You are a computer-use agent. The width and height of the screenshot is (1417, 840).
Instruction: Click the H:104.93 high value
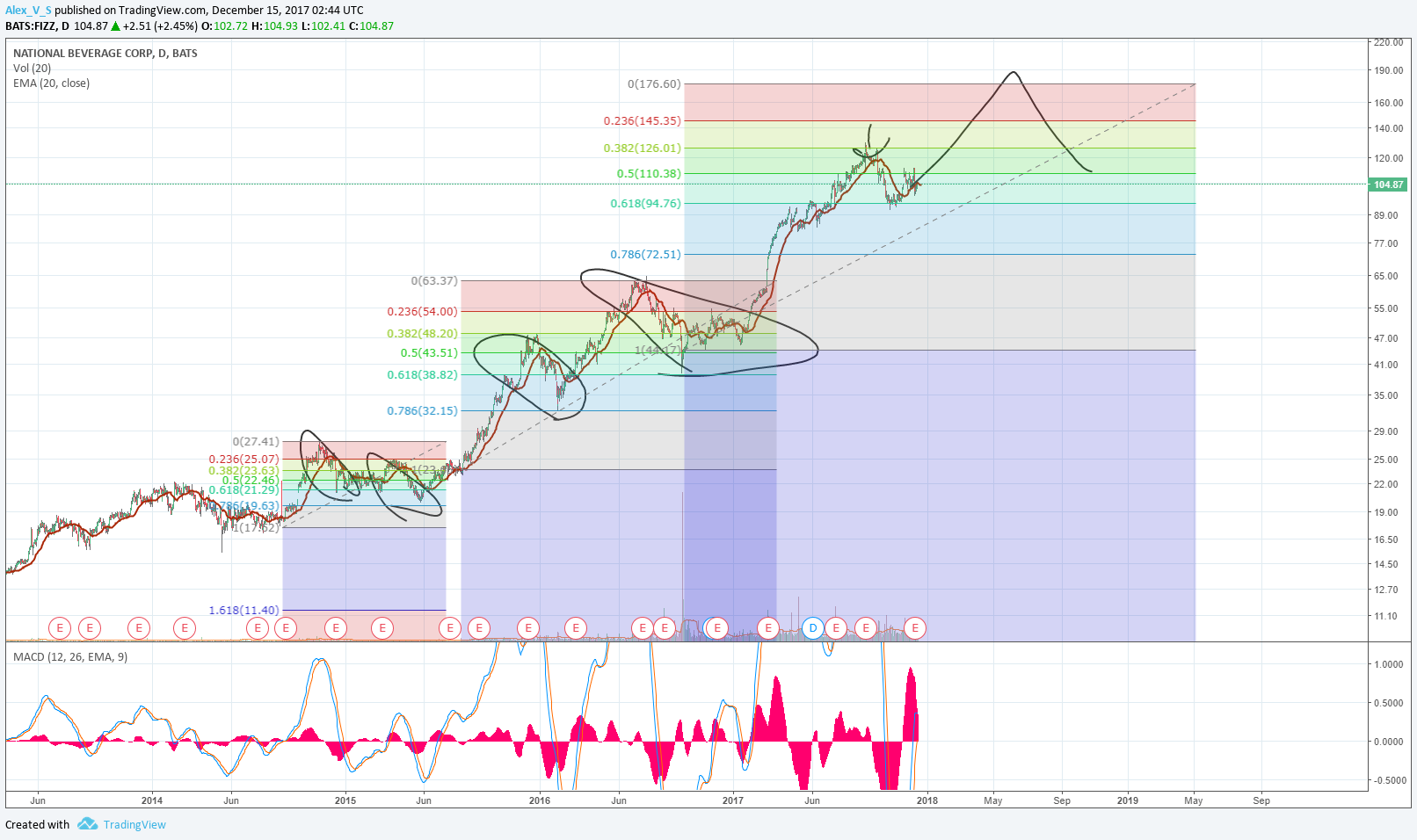tap(274, 26)
